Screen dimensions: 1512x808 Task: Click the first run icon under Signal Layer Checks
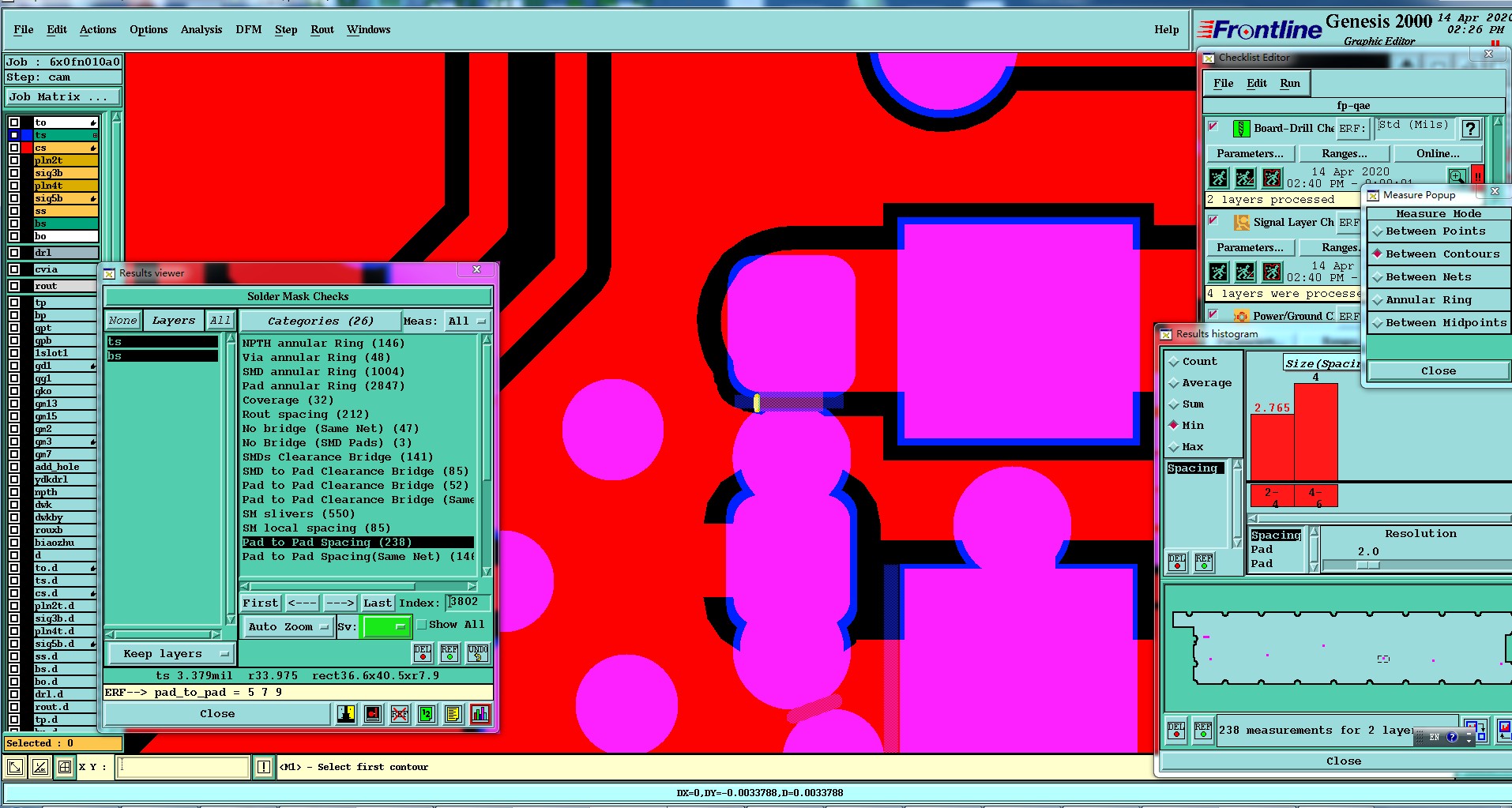tap(1218, 272)
